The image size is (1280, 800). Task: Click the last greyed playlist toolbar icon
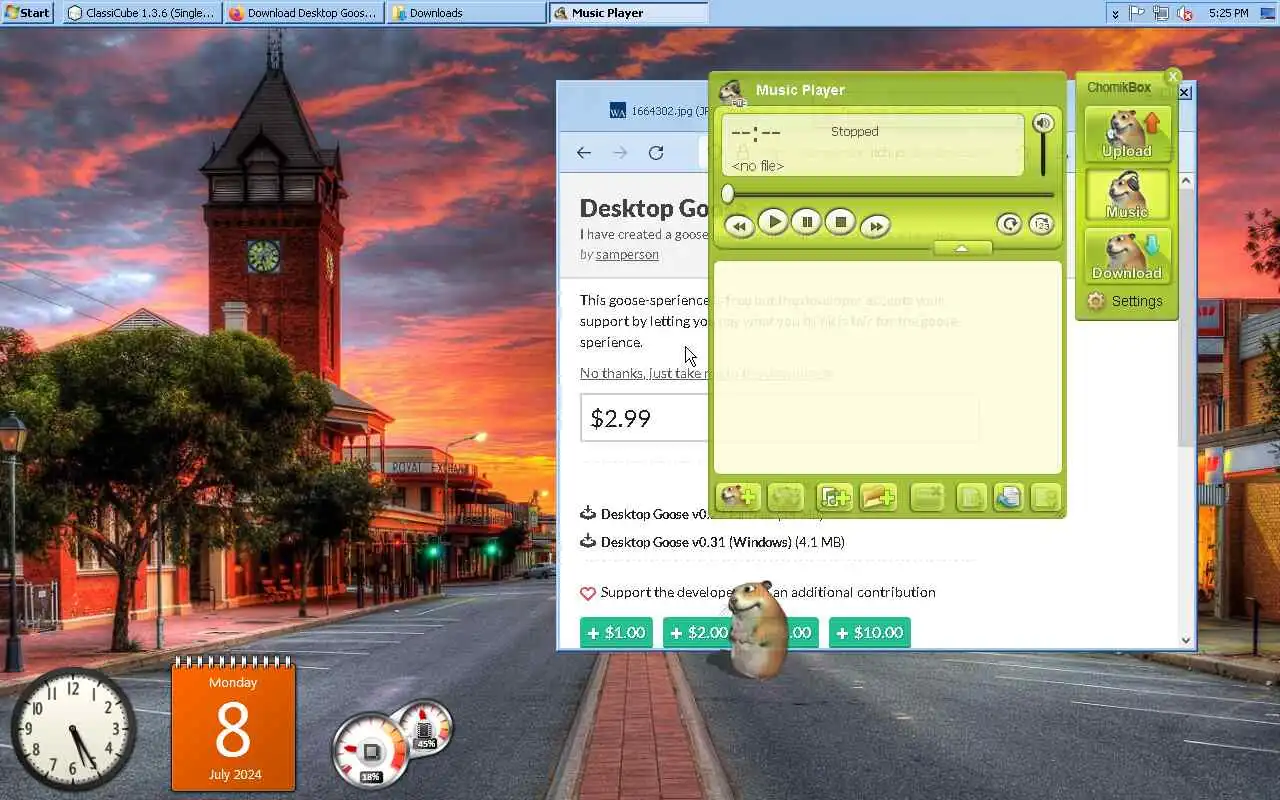pos(1045,497)
